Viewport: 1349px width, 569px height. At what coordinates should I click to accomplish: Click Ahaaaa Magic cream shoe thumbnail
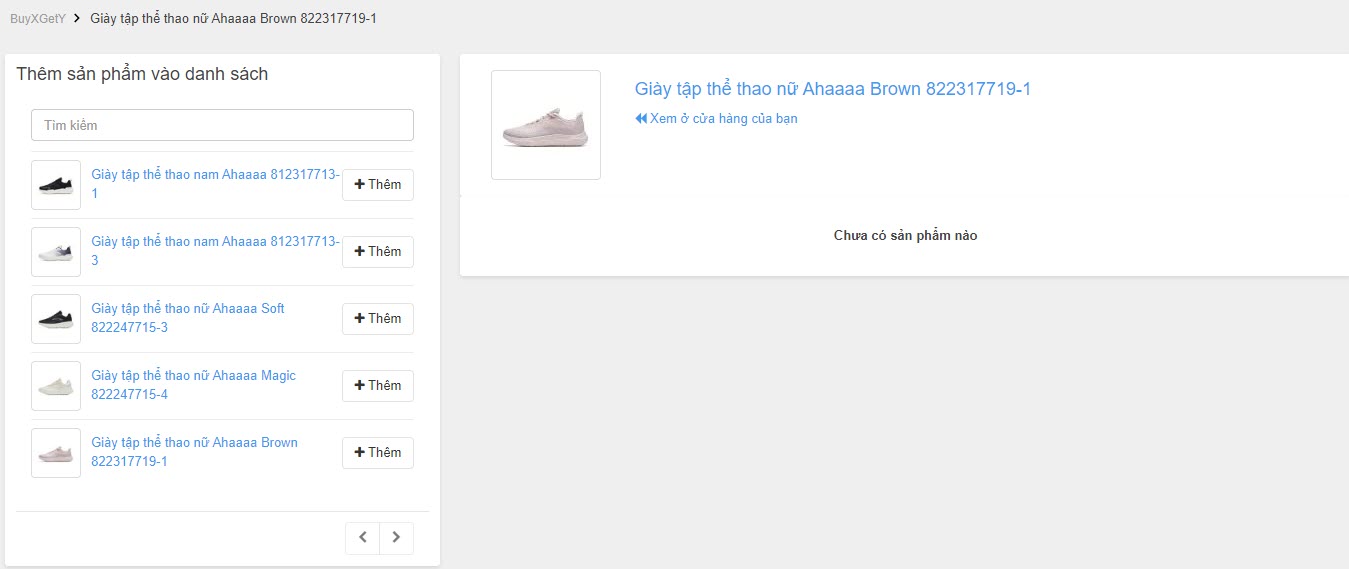(56, 386)
